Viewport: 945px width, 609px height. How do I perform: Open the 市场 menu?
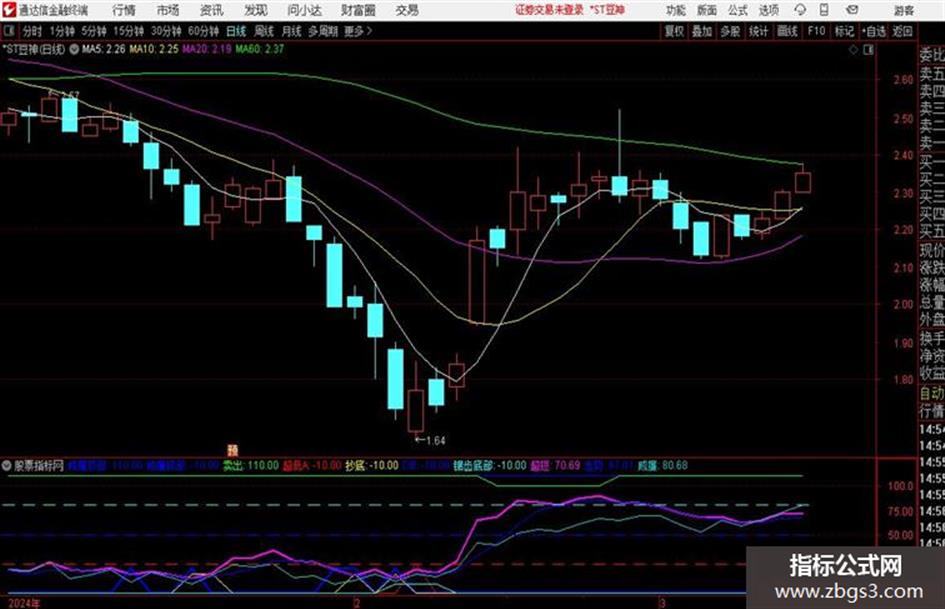[168, 10]
